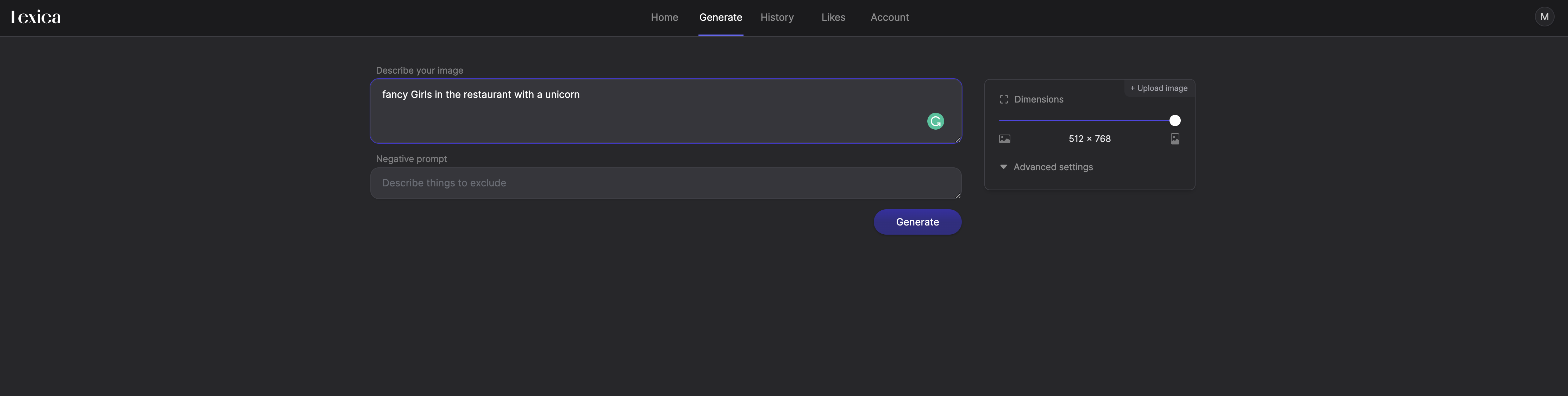Click the Dimensions expand icon

(1004, 99)
